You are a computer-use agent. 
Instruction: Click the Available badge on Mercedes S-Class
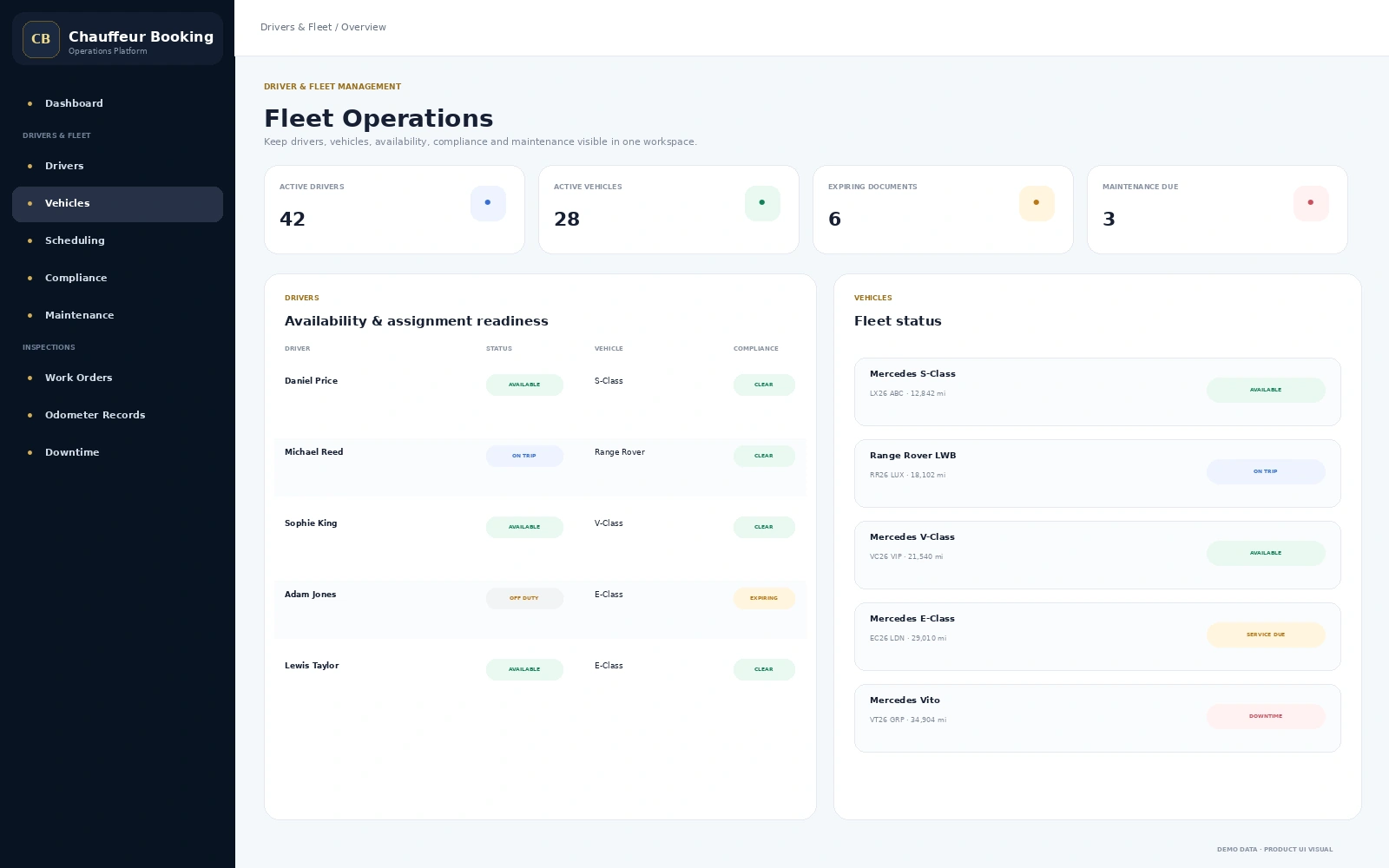click(x=1266, y=390)
